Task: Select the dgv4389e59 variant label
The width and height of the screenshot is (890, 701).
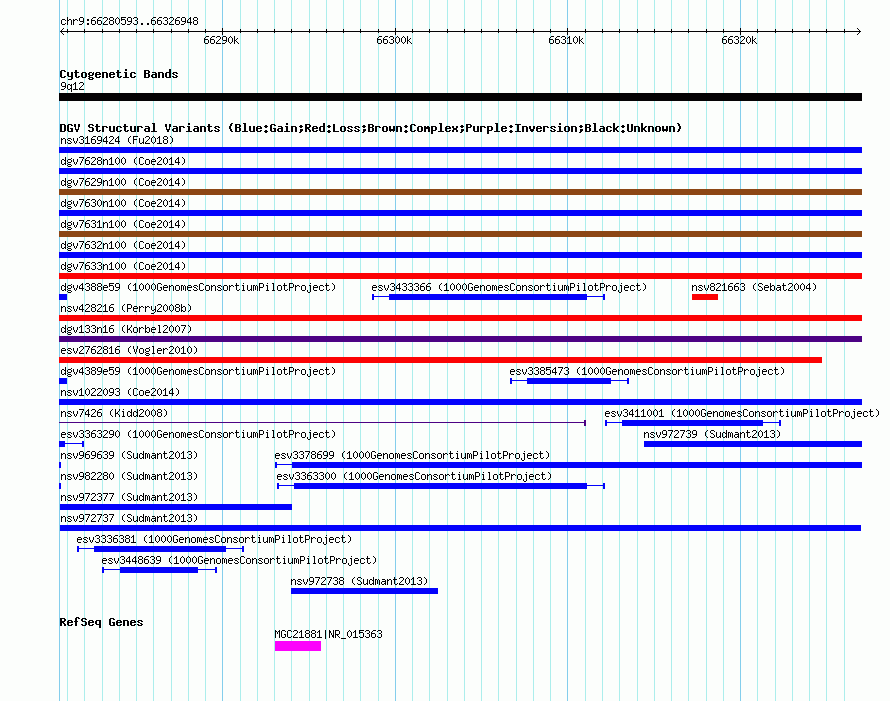Action: pos(198,371)
